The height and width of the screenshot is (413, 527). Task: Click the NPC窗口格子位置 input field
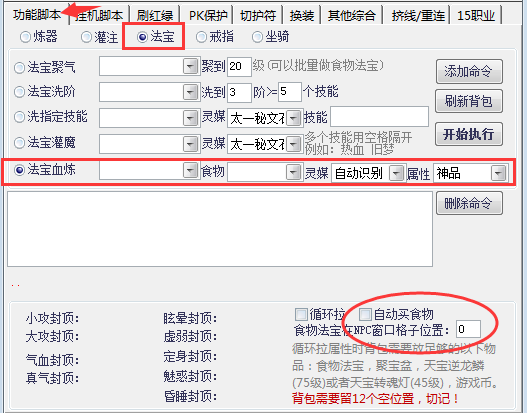(468, 329)
